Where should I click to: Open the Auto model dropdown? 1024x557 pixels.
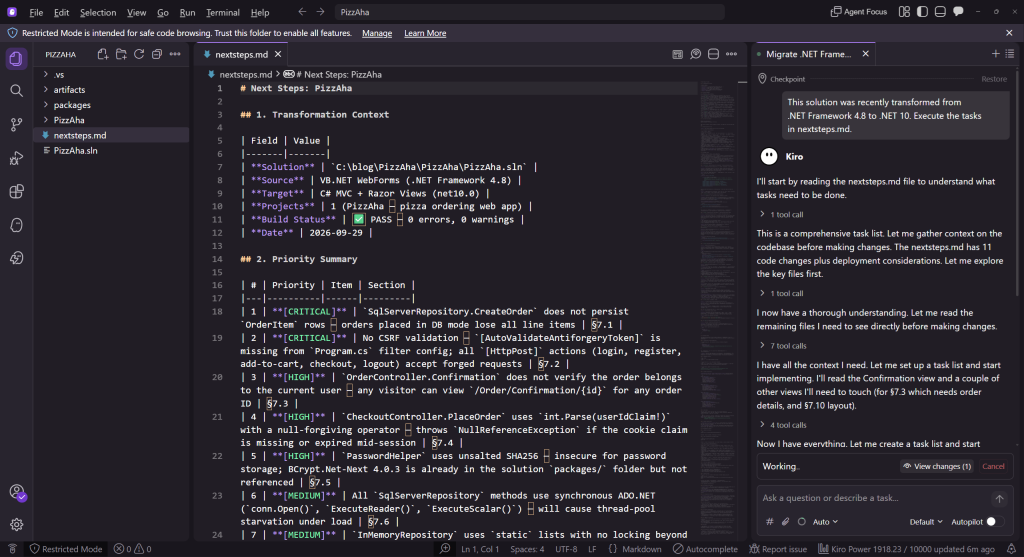825,522
